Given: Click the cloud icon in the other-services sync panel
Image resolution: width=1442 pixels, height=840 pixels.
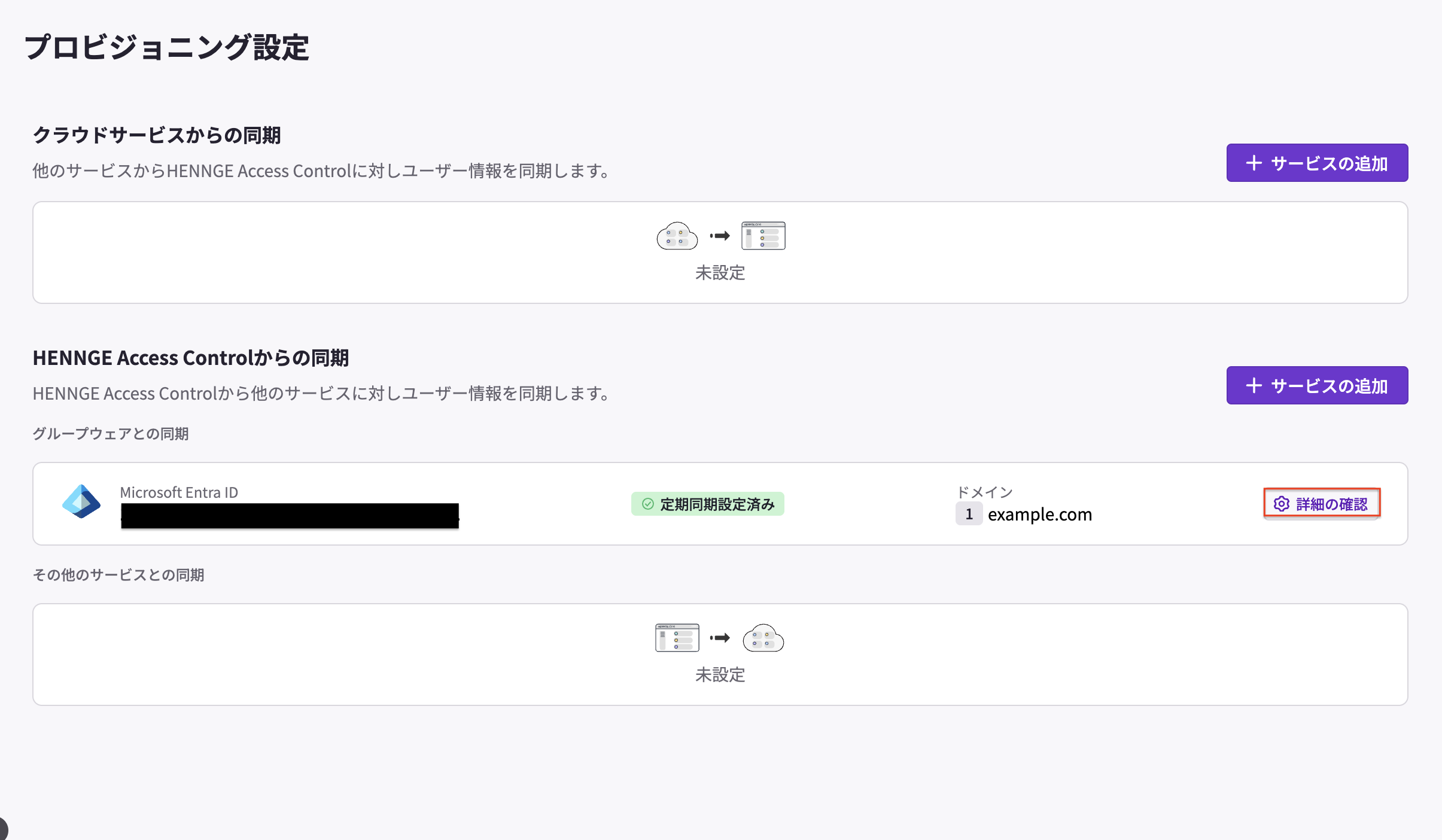Looking at the screenshot, I should click(x=763, y=638).
